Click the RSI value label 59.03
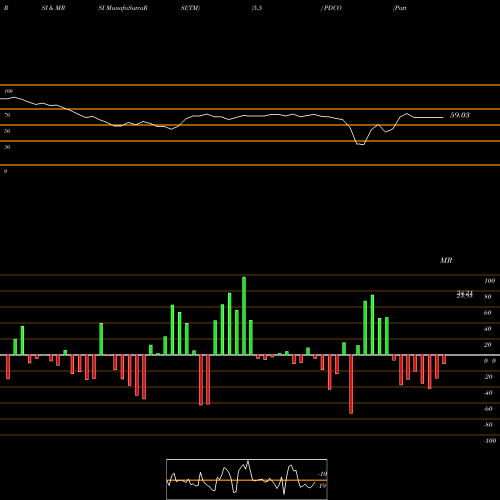 tap(460, 115)
